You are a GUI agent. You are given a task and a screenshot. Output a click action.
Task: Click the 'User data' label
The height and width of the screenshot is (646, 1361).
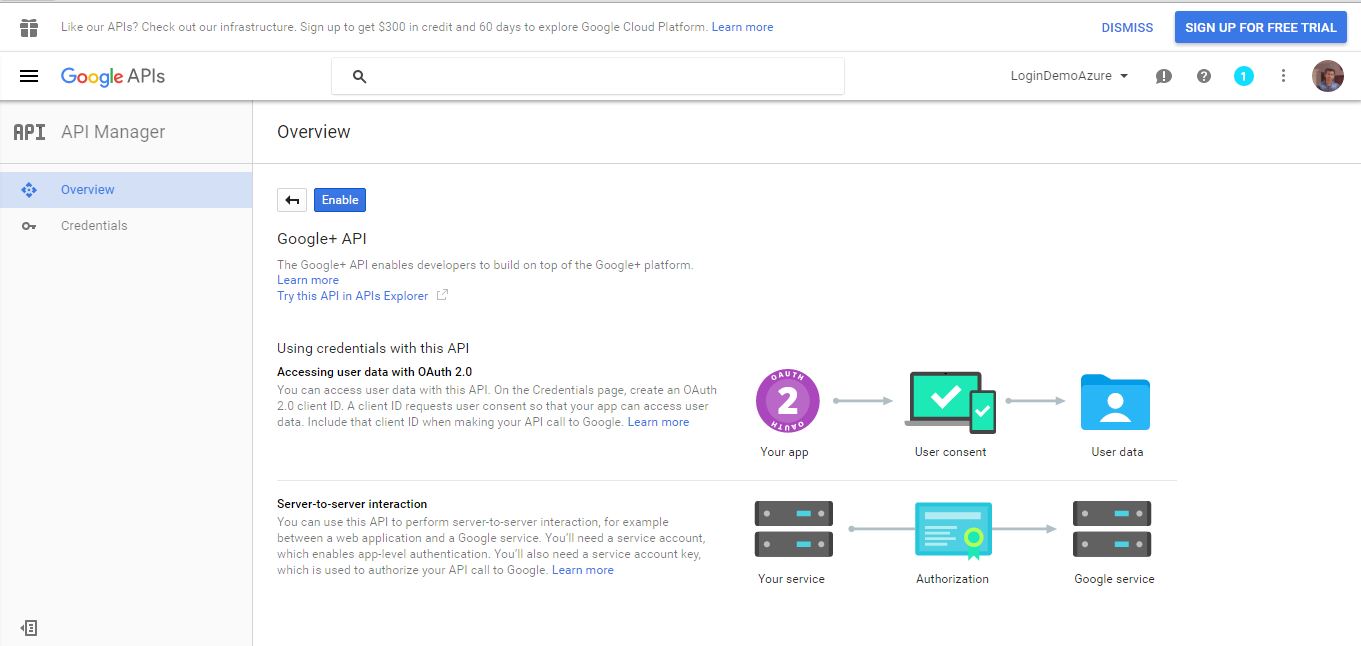click(1117, 452)
